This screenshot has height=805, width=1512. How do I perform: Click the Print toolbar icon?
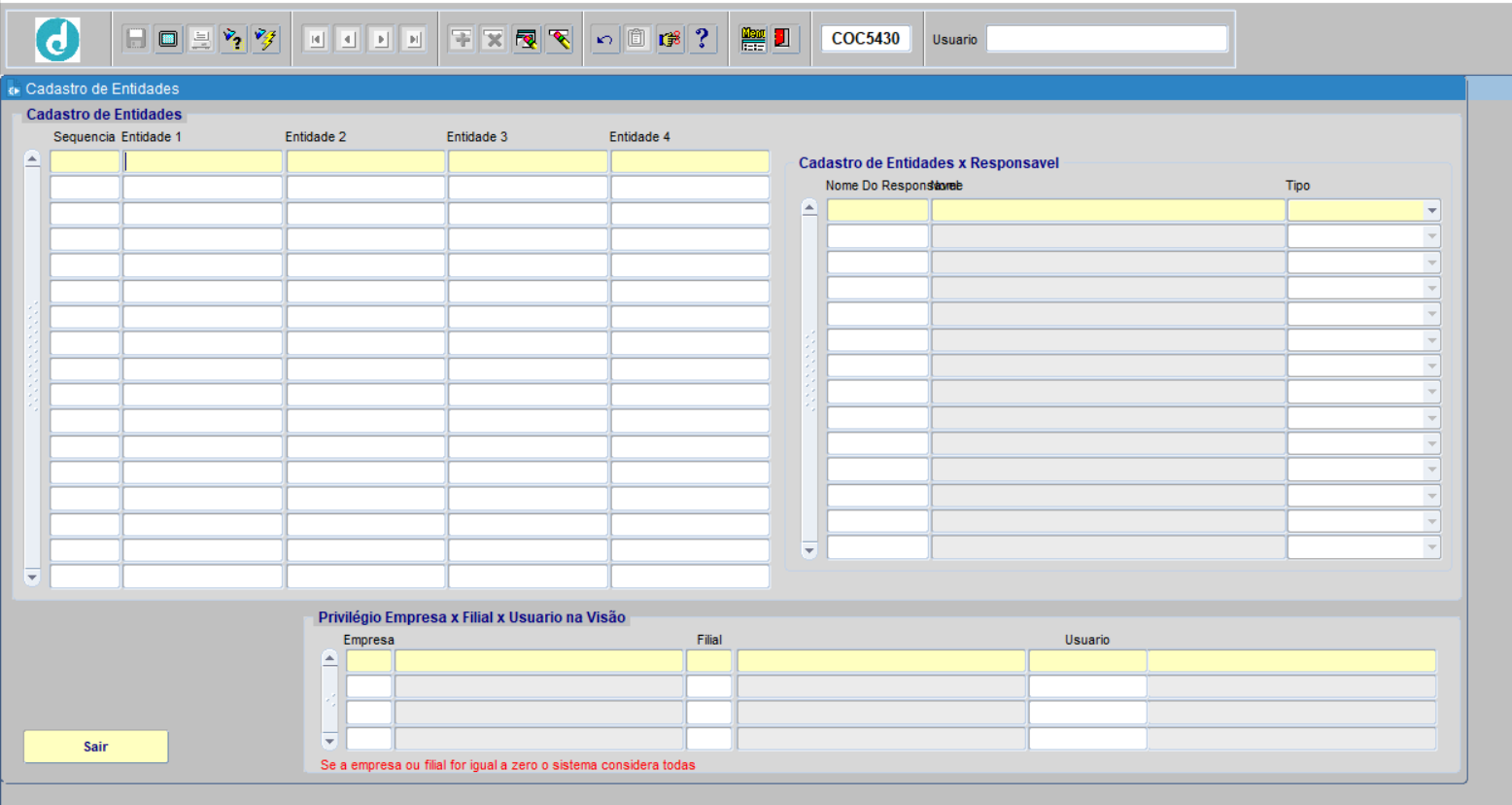(x=201, y=39)
